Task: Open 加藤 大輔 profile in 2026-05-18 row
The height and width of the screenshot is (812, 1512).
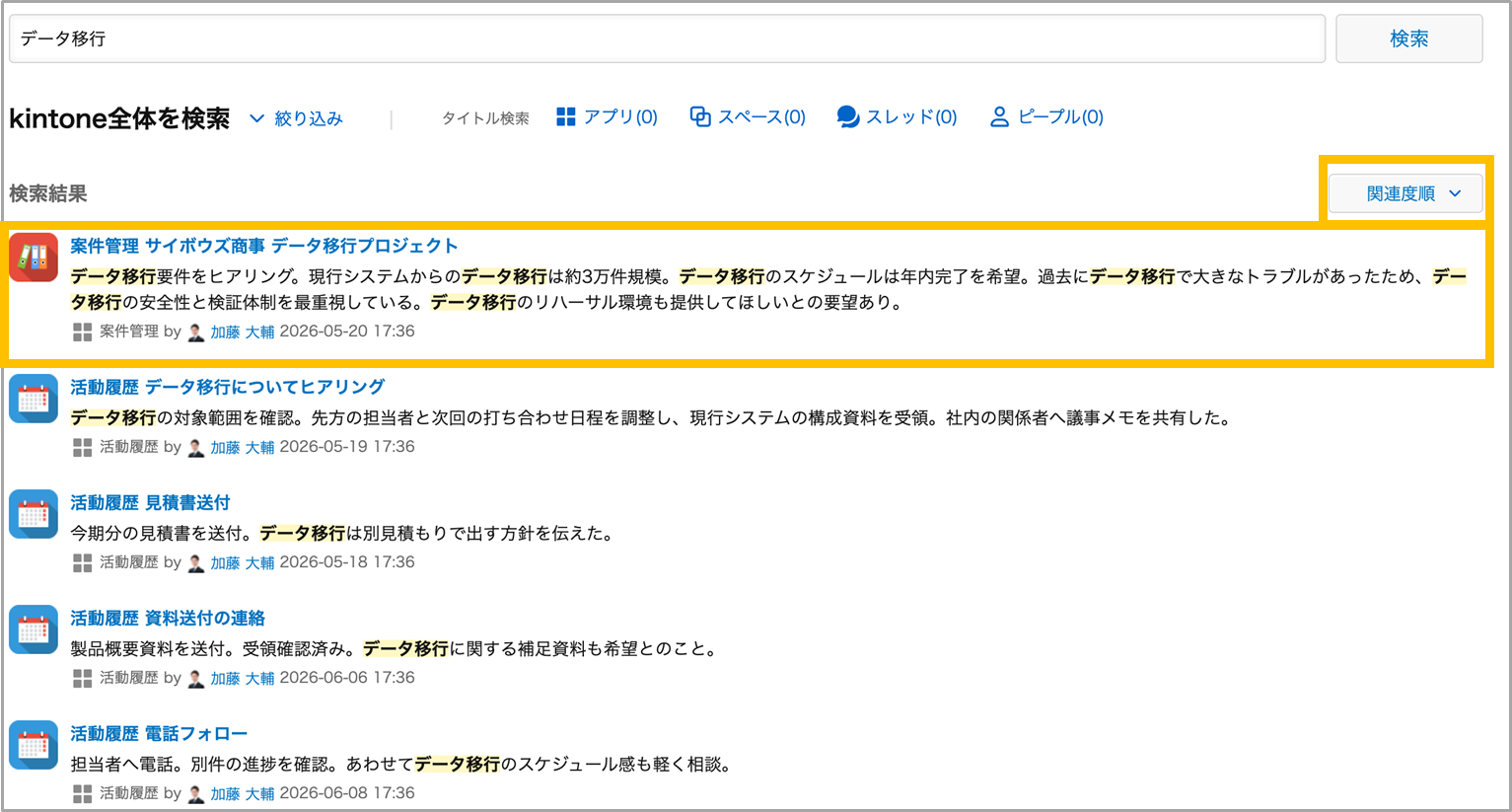Action: pos(243,563)
